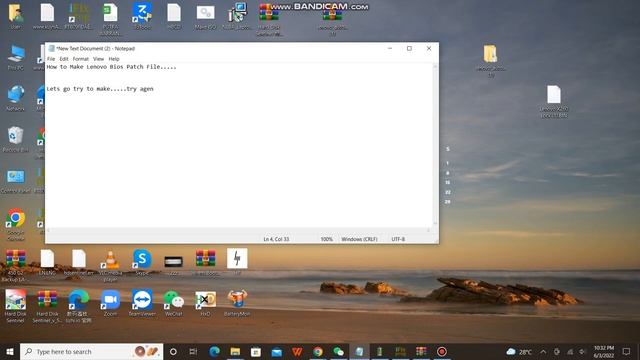640x360 pixels.
Task: Open Microsoft Edge from the taskbar
Action: (x=215, y=351)
